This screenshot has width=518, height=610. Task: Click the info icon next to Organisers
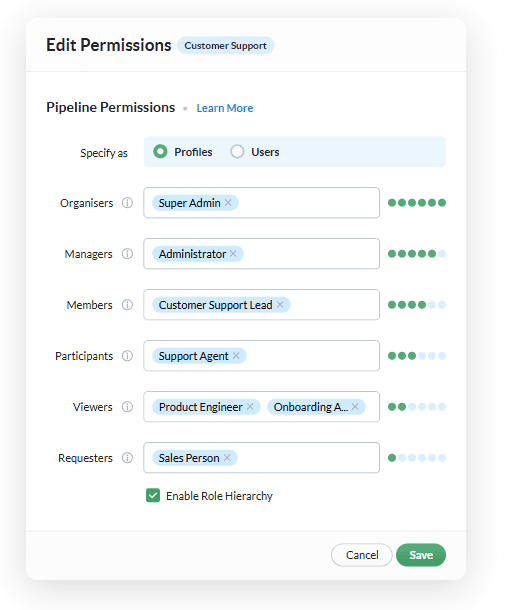[127, 203]
